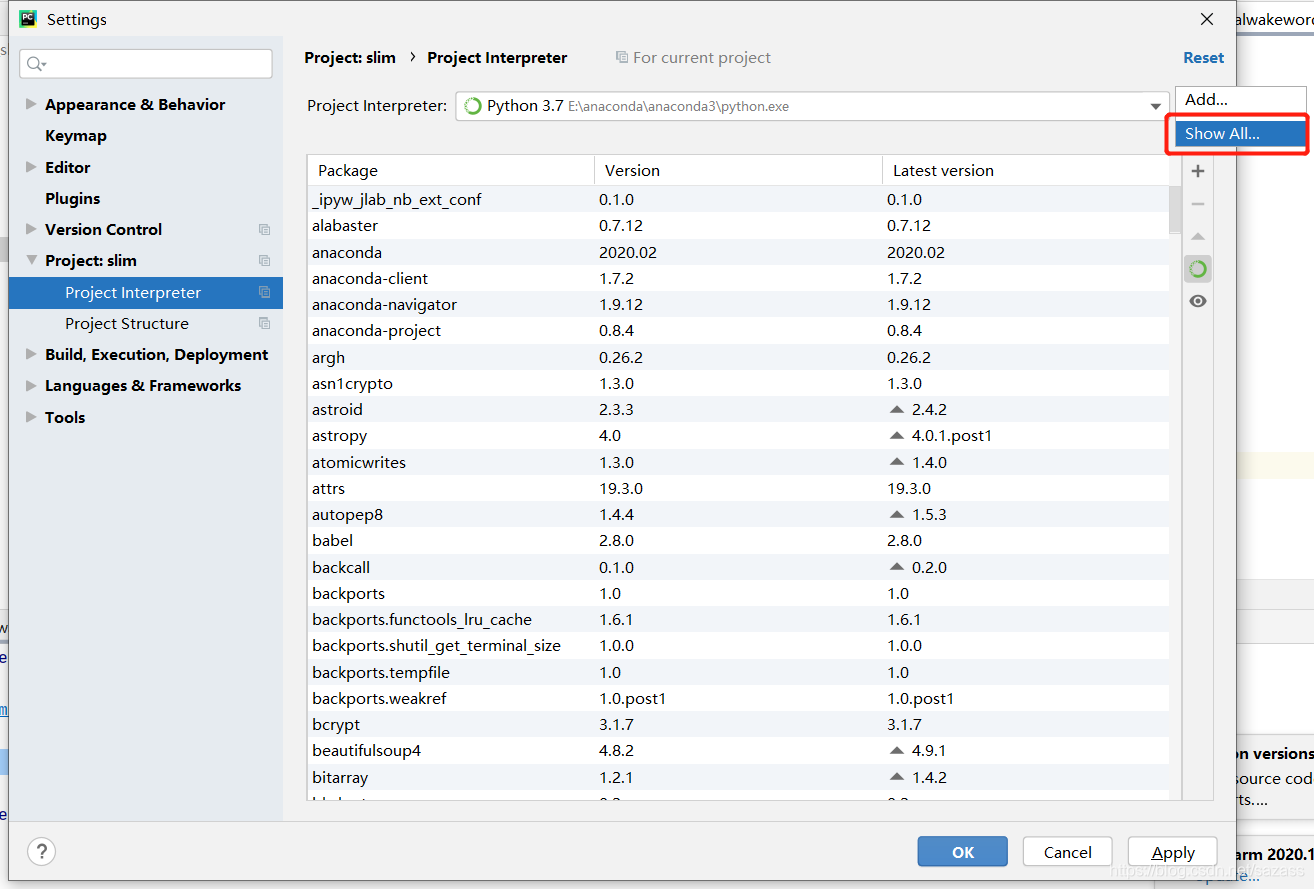Click the search magnifier icon in settings
Viewport: 1314px width, 889px height.
tap(36, 64)
